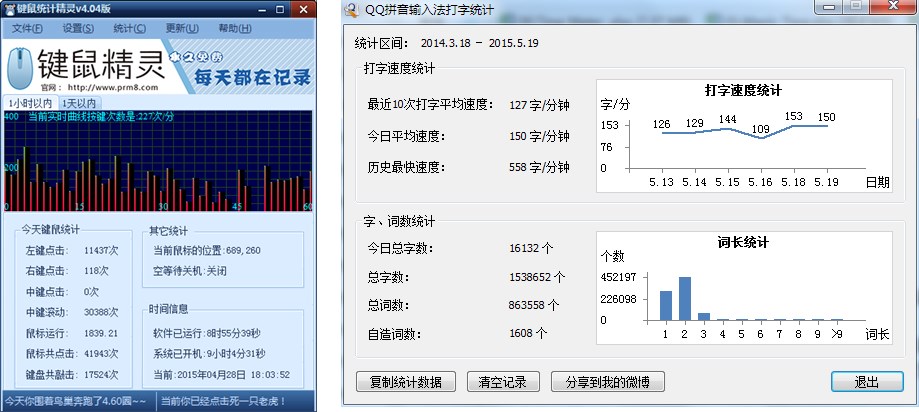The height and width of the screenshot is (412, 919).
Task: Switch to the 1天以内 tab
Action: click(79, 103)
